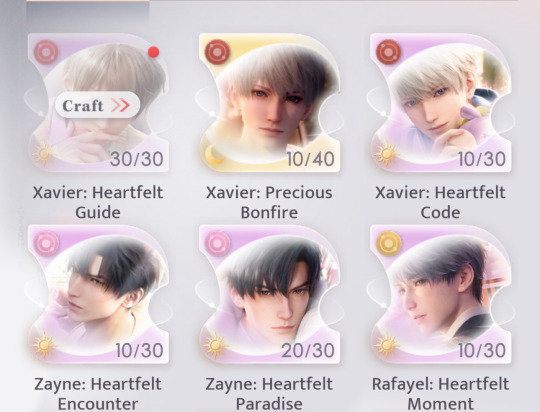Click the pink stellactrum icon on Heartfelt Paradise
Image resolution: width=540 pixels, height=412 pixels.
point(217,244)
